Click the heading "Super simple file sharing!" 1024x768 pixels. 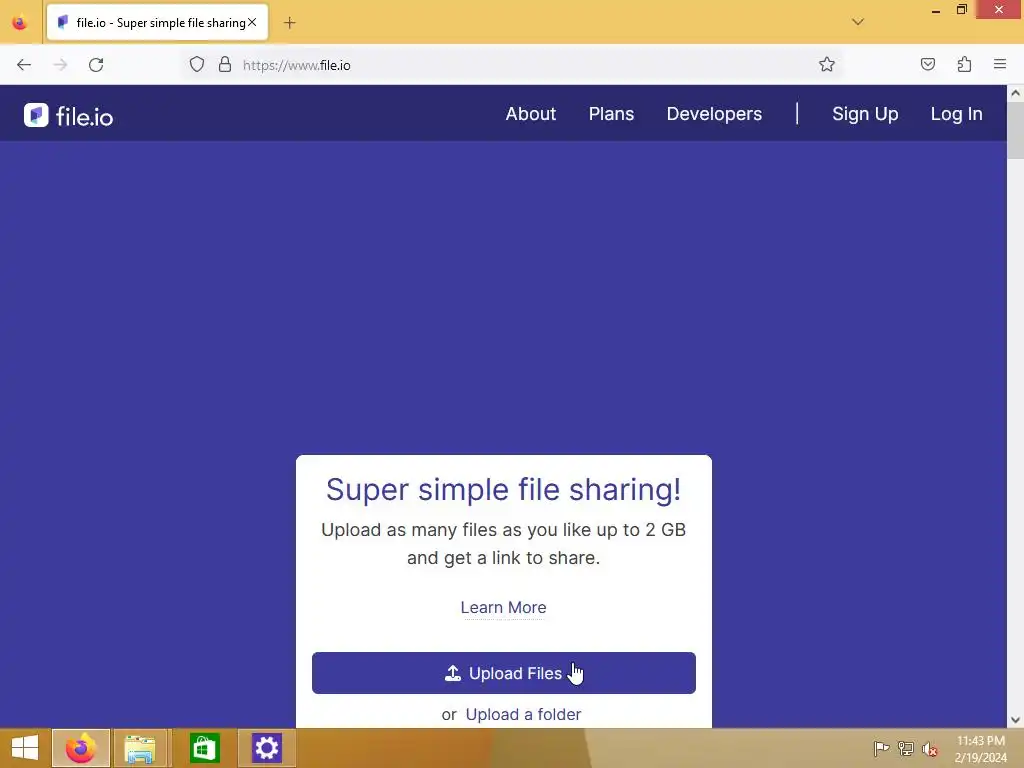pos(504,490)
